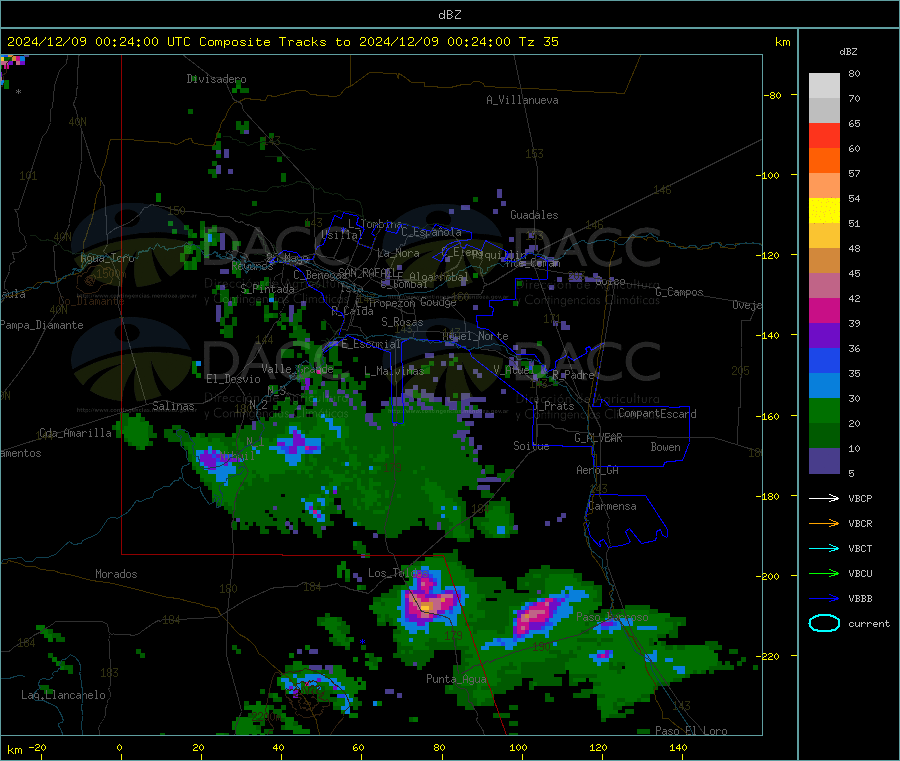Click the -200 tick on vertical axis
900x761 pixels.
click(x=766, y=576)
